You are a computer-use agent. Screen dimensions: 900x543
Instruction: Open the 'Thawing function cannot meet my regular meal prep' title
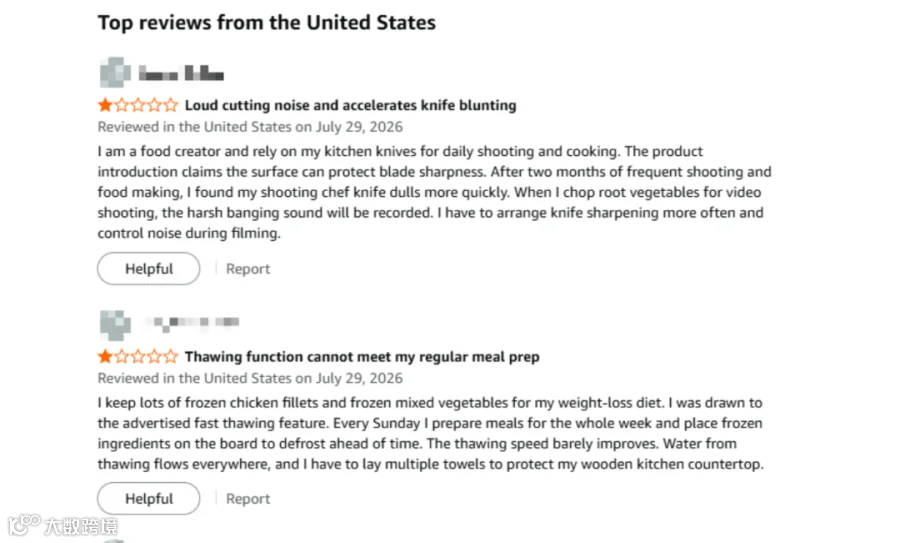click(362, 356)
